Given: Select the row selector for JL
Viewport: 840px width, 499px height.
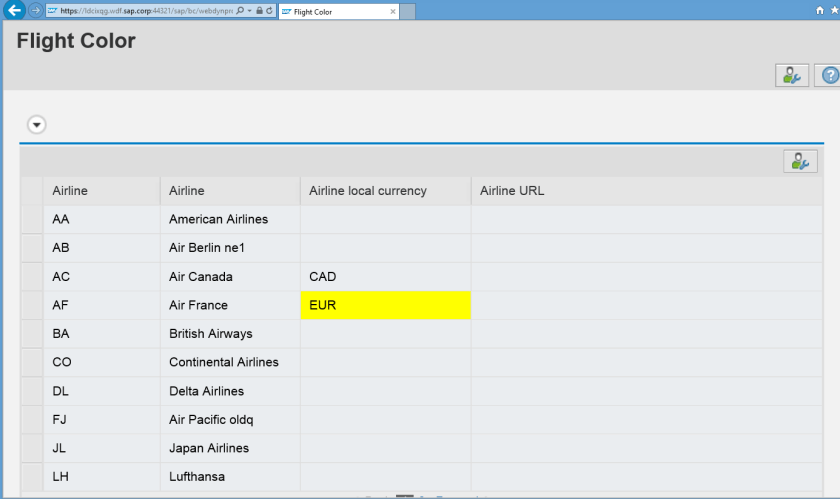Looking at the screenshot, I should tap(32, 448).
